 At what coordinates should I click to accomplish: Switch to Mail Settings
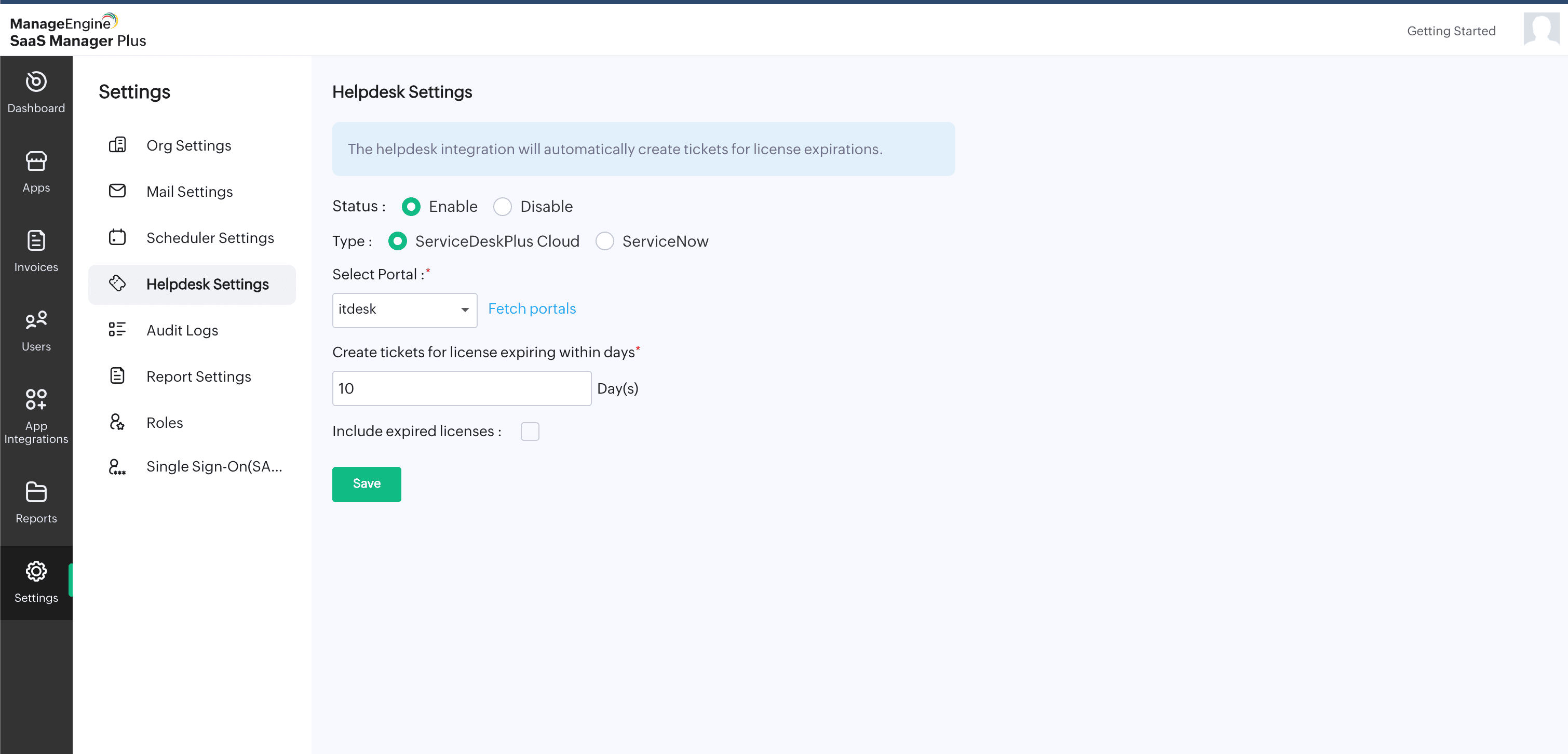tap(190, 191)
